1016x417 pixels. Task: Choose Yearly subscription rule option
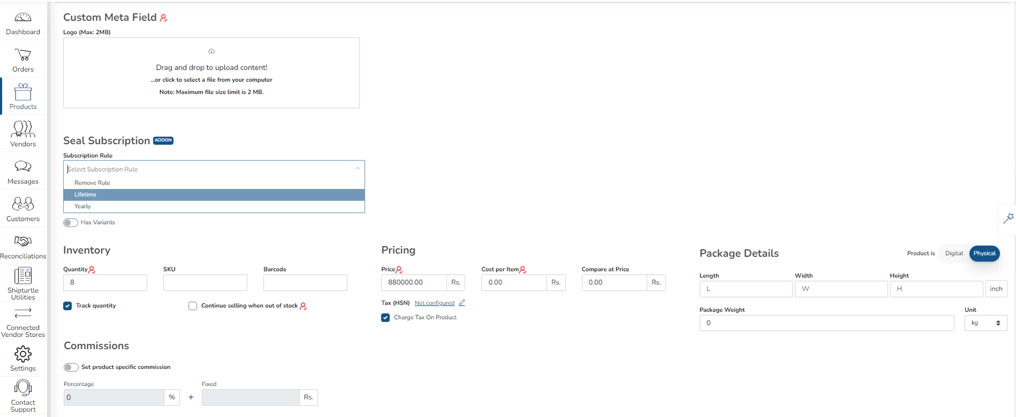214,207
